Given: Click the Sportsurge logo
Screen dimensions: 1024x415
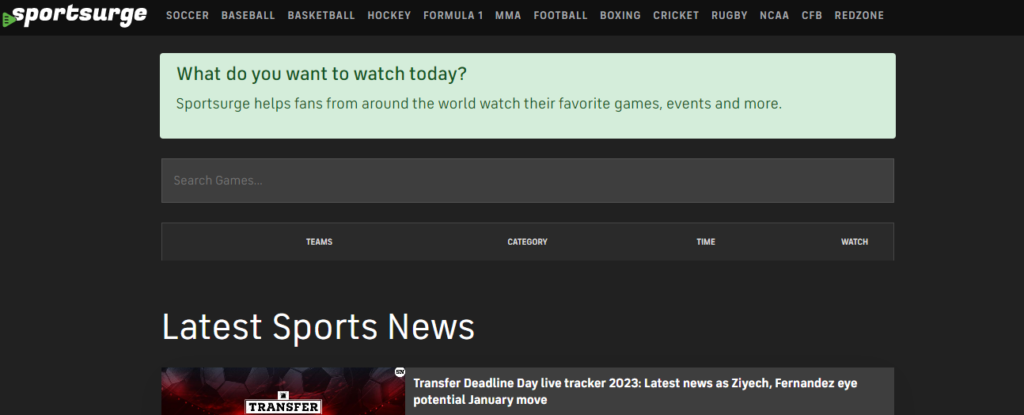Looking at the screenshot, I should pyautogui.click(x=75, y=15).
